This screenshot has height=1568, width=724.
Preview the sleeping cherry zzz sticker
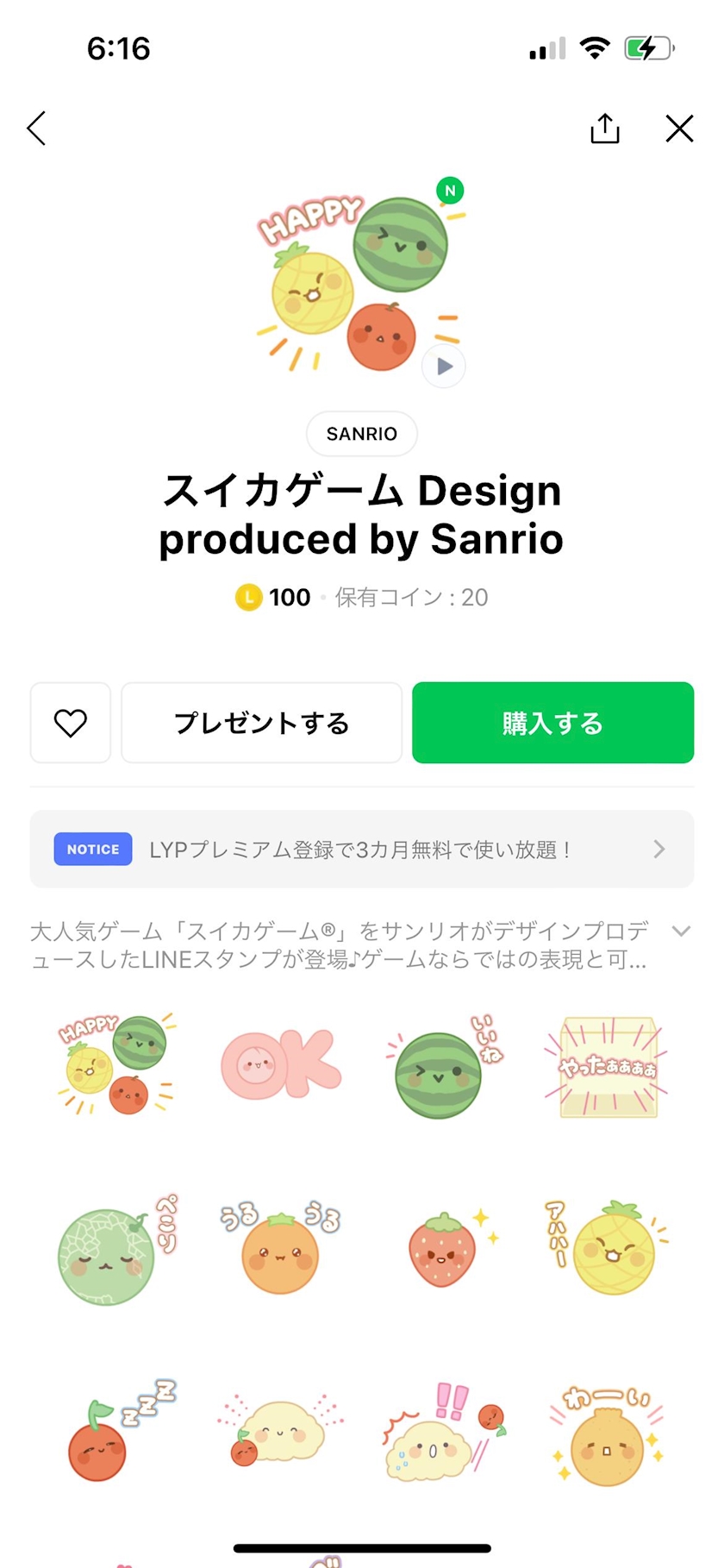tap(118, 1430)
